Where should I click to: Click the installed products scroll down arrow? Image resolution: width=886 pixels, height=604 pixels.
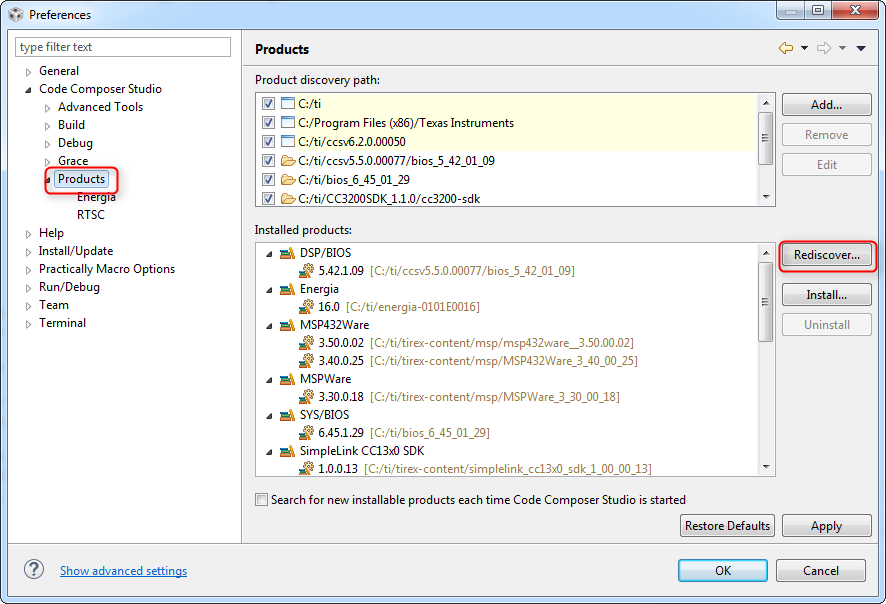tap(766, 467)
